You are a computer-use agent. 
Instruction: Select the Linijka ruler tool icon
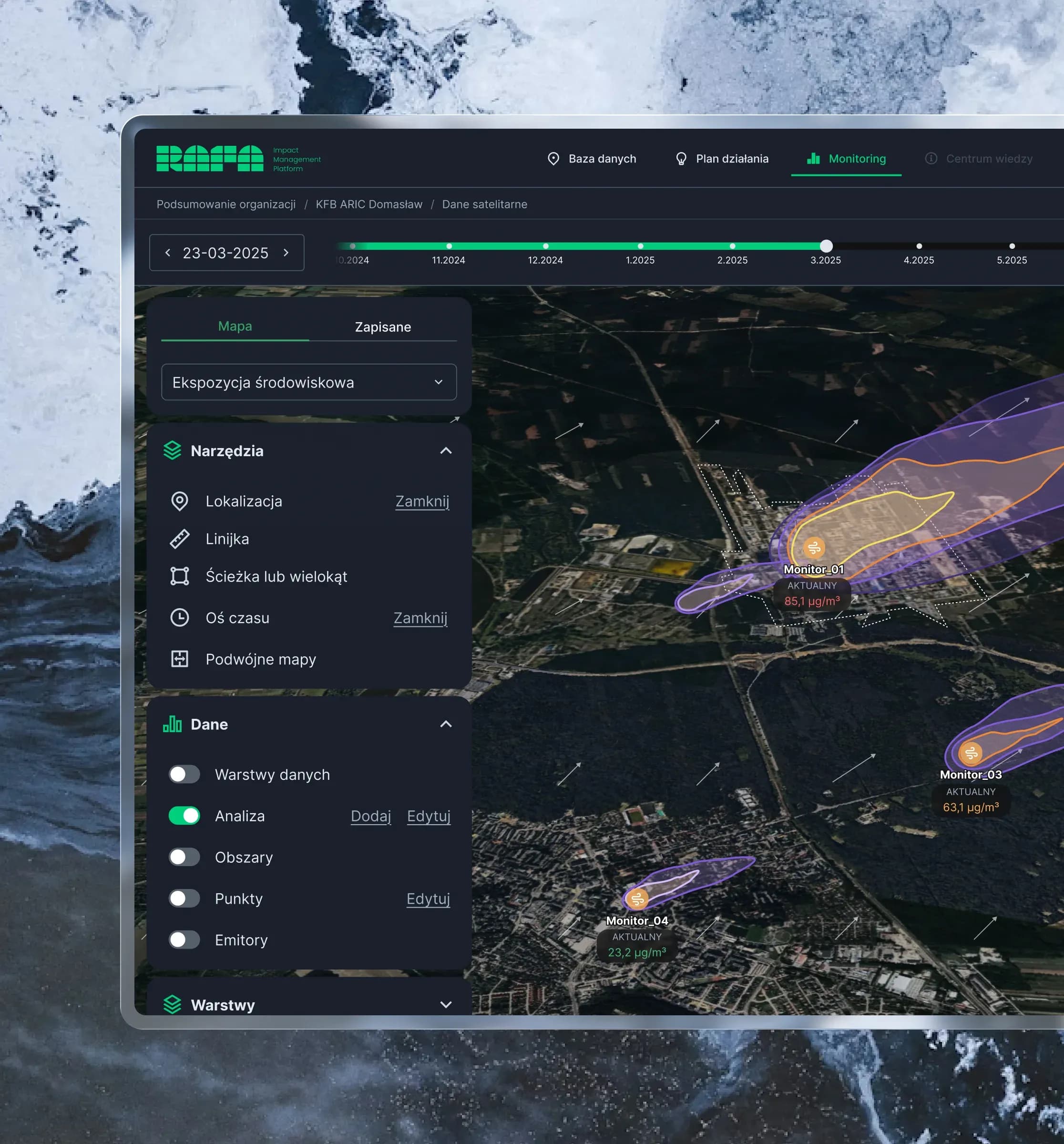pos(180,539)
